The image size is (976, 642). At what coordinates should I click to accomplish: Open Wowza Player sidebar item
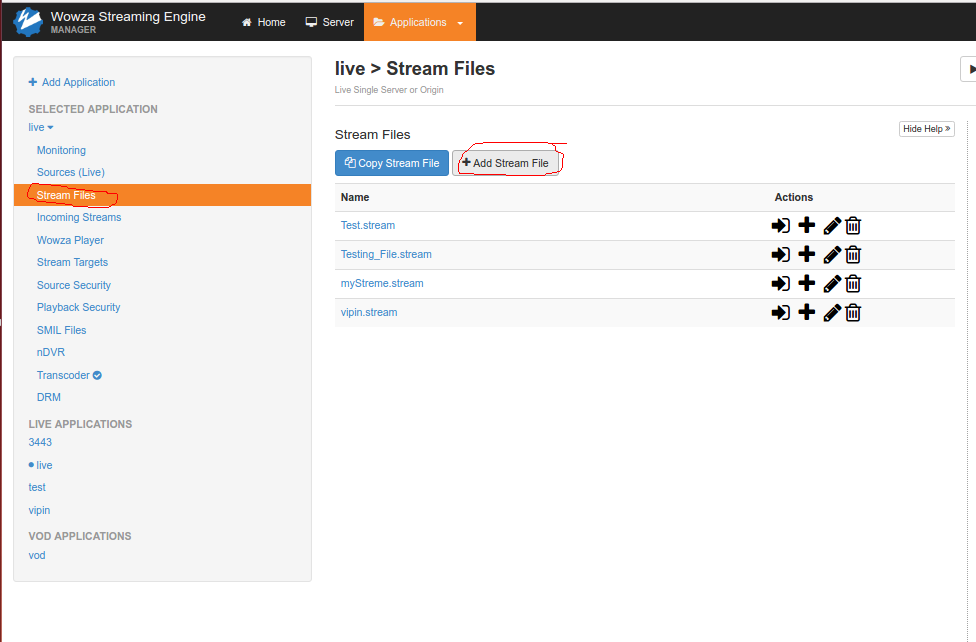point(70,240)
